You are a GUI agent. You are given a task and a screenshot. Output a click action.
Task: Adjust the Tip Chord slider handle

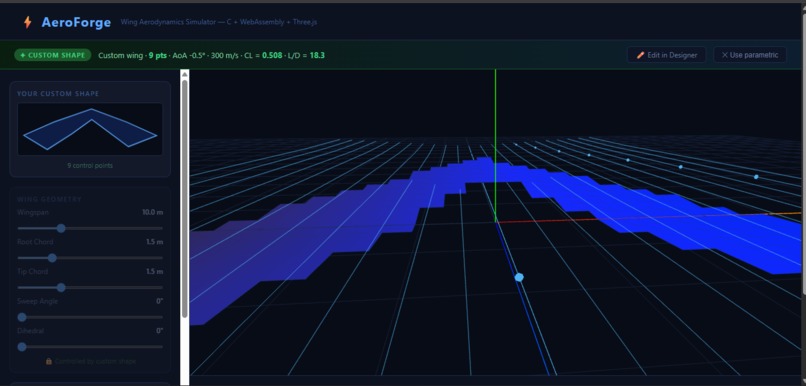(x=61, y=287)
